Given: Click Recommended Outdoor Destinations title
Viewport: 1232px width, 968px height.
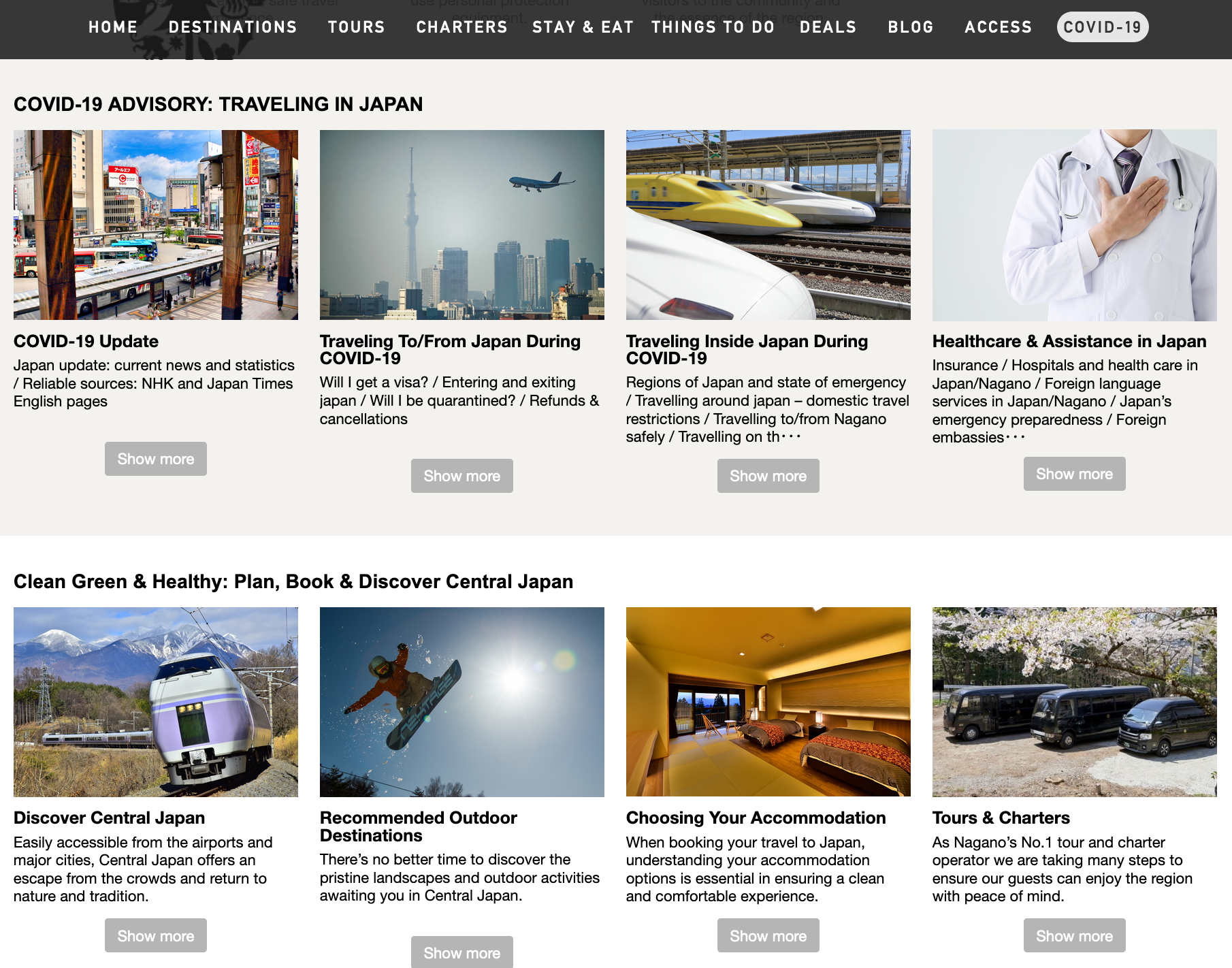Looking at the screenshot, I should 418,826.
